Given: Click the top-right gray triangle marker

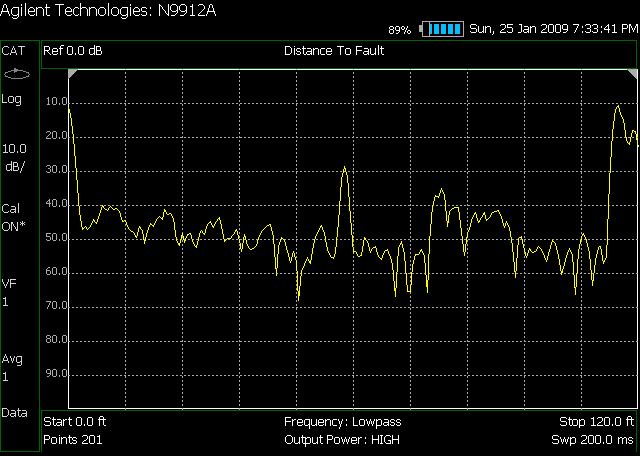Looking at the screenshot, I should (x=632, y=75).
